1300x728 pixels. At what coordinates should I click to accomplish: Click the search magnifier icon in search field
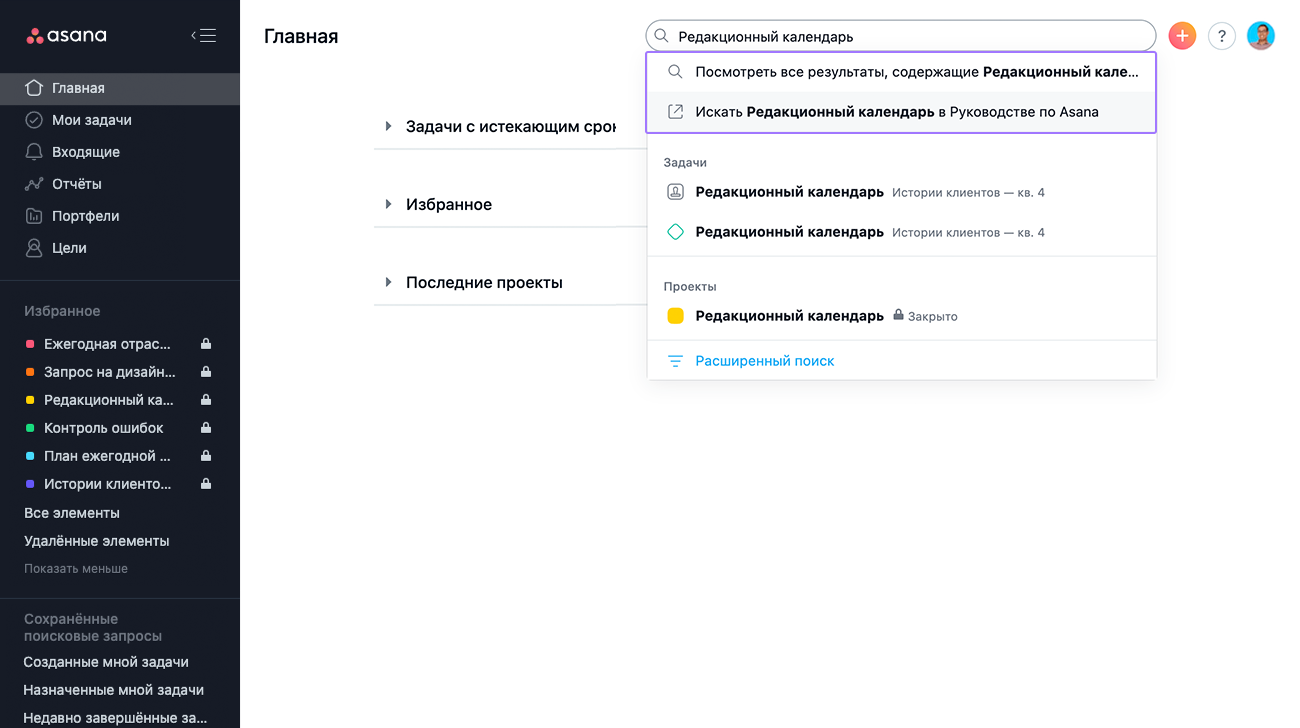pos(661,36)
